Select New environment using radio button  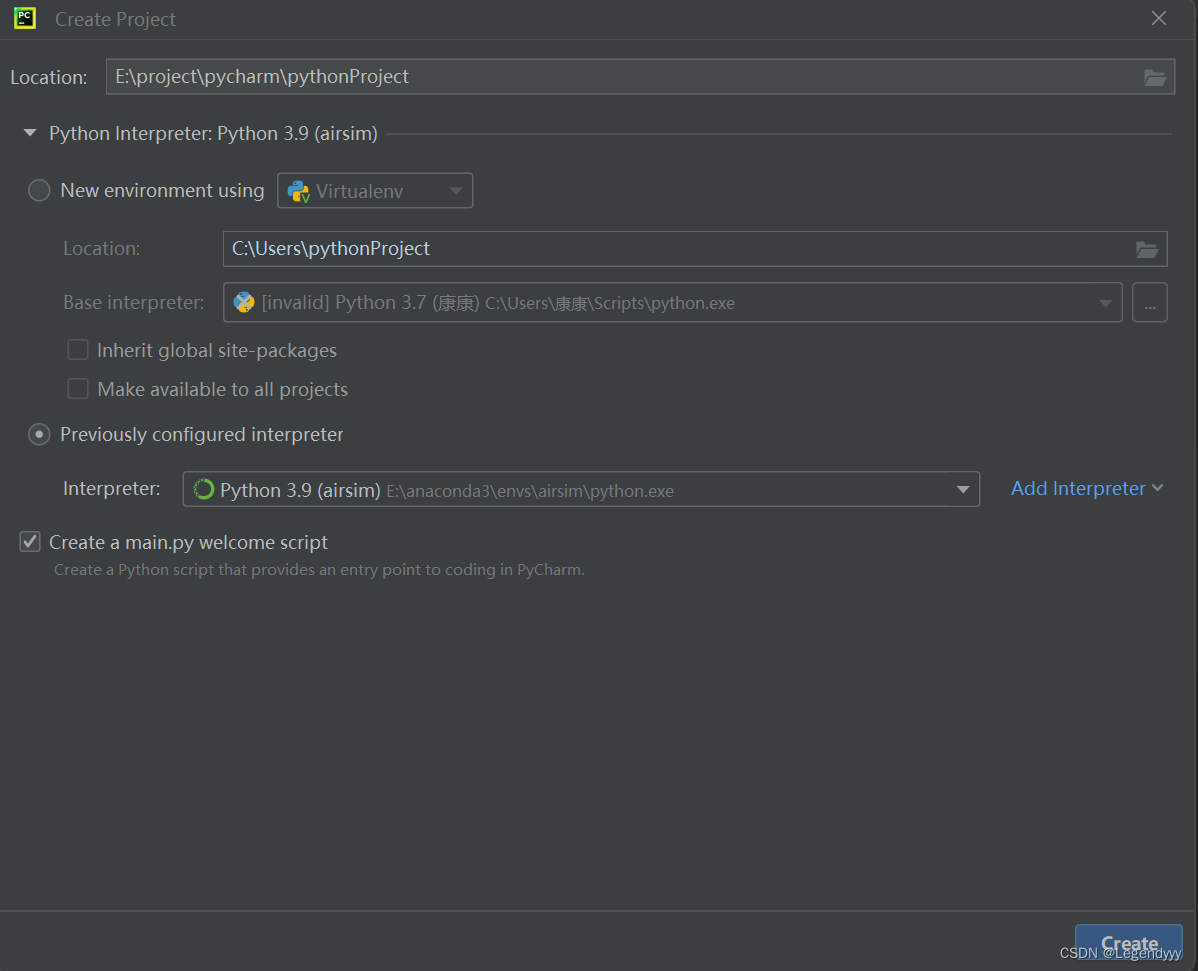click(39, 190)
